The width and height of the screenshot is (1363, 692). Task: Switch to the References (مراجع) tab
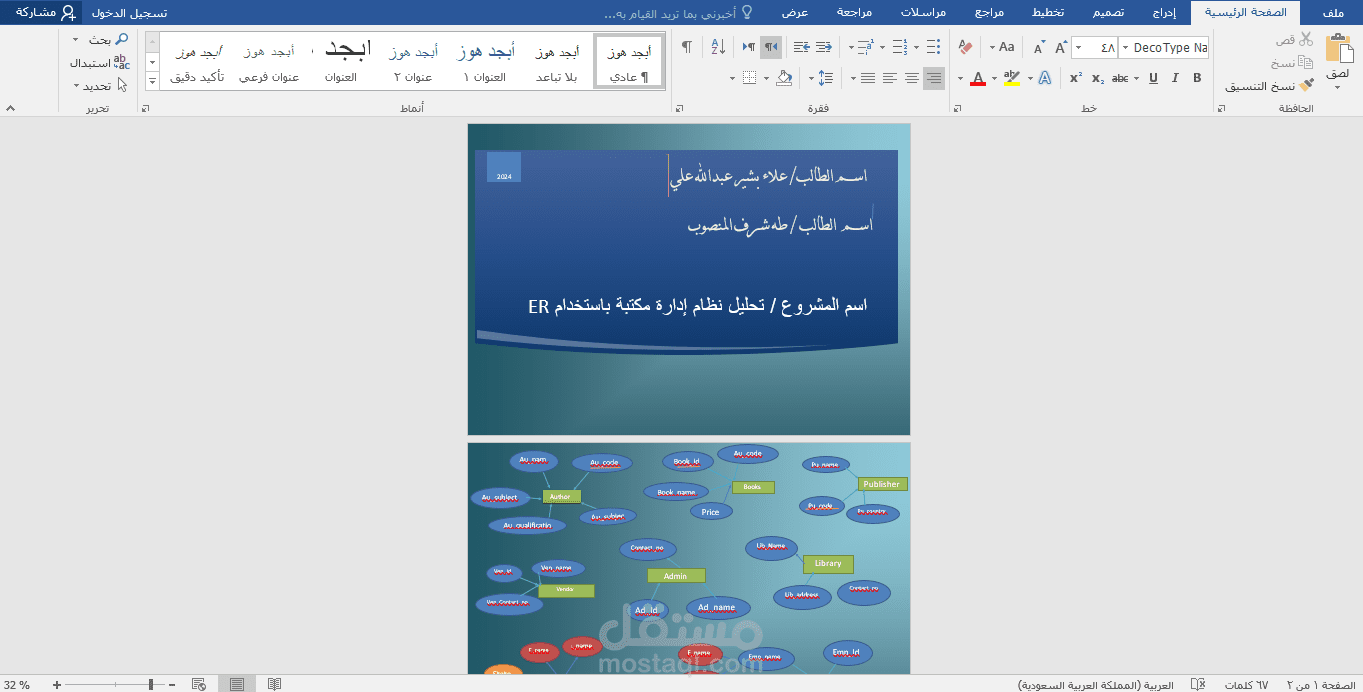point(989,13)
